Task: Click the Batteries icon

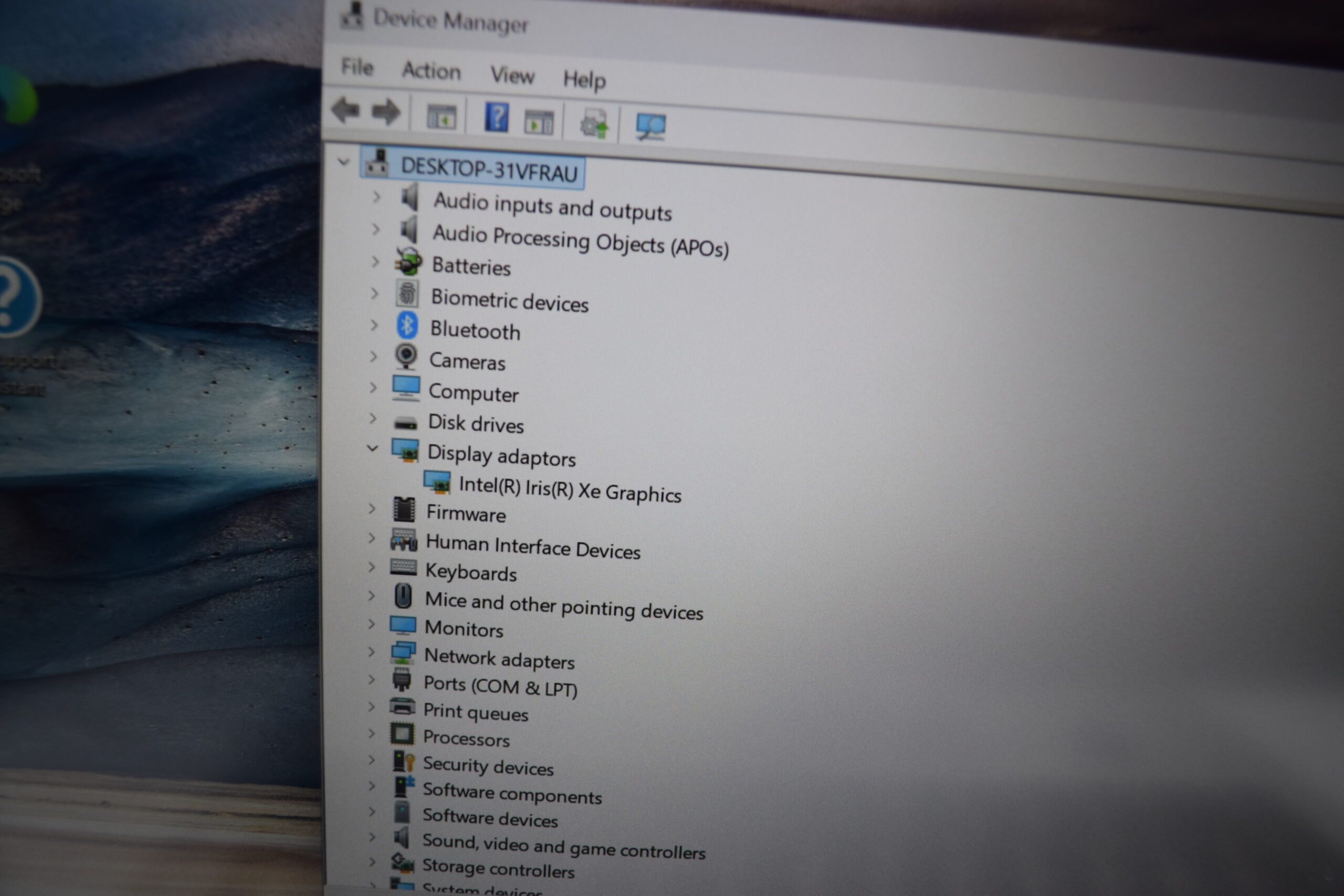Action: coord(408,262)
